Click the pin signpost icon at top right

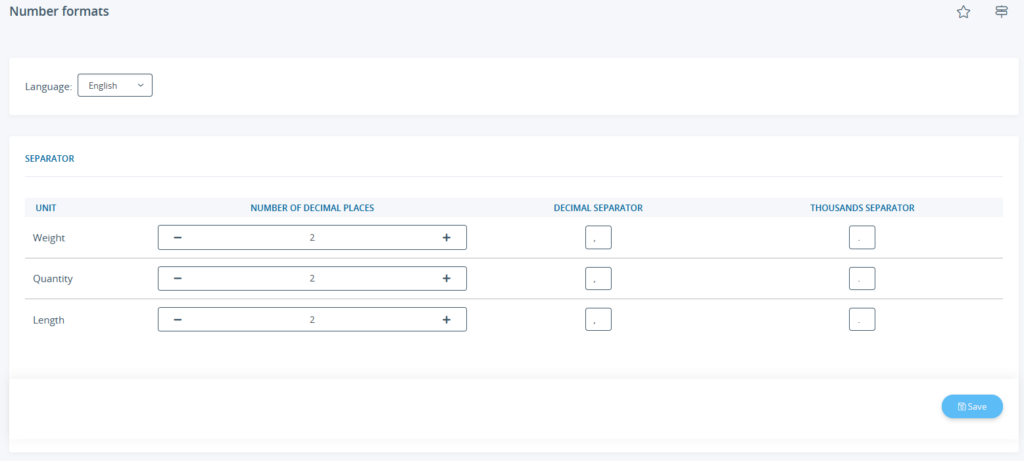(x=1001, y=12)
